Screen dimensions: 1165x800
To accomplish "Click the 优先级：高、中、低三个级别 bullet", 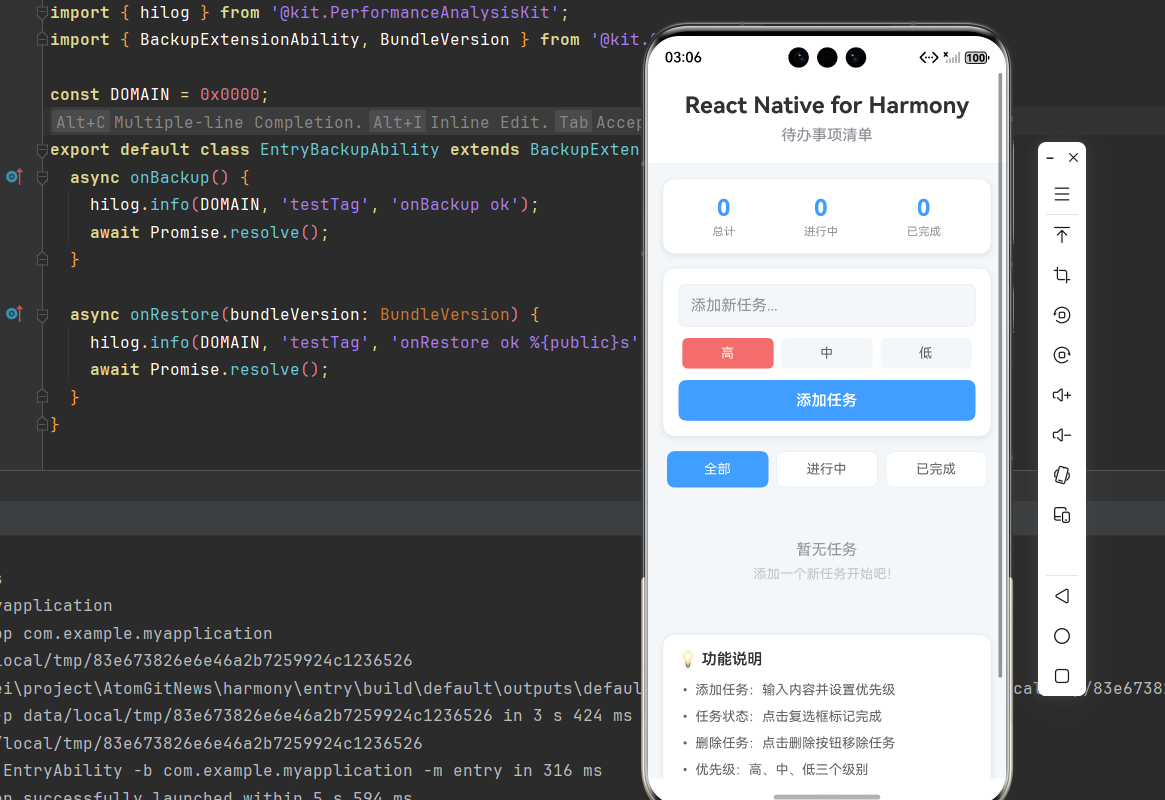I will 781,770.
